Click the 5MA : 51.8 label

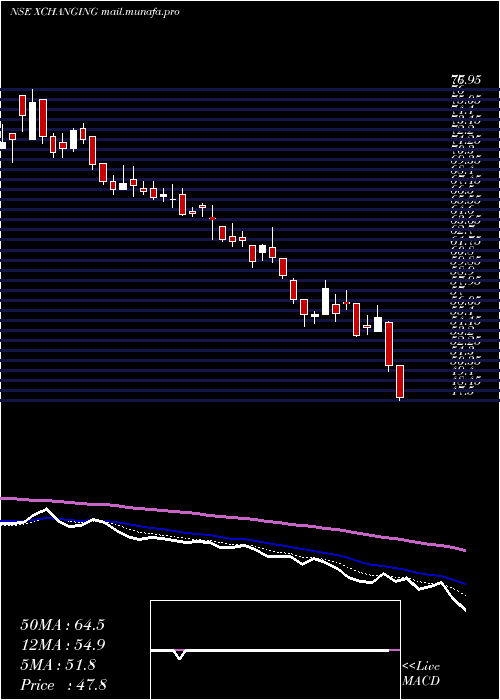58,665
